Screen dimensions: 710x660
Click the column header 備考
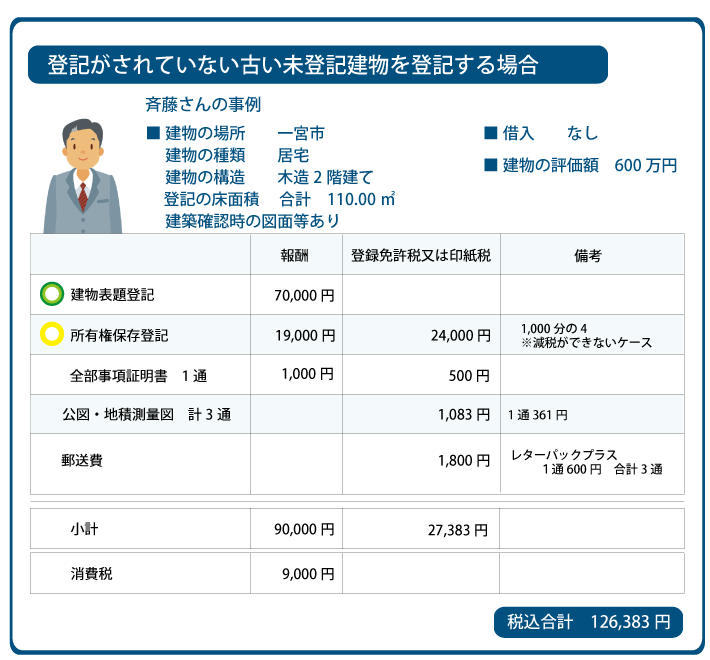[588, 256]
